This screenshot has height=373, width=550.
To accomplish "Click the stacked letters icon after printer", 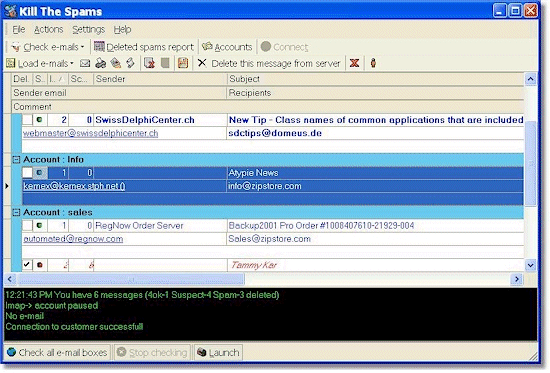I will [x=115, y=63].
